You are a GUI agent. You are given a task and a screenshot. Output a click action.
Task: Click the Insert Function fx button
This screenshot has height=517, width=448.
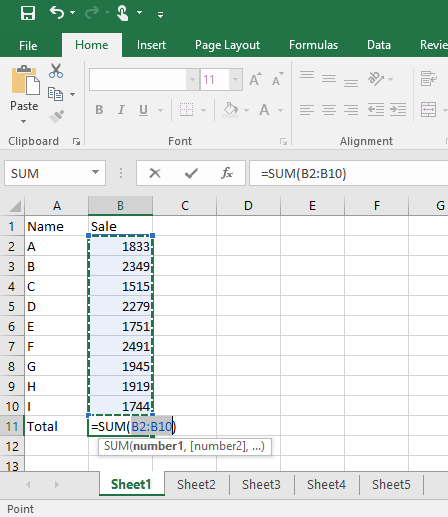pyautogui.click(x=227, y=173)
